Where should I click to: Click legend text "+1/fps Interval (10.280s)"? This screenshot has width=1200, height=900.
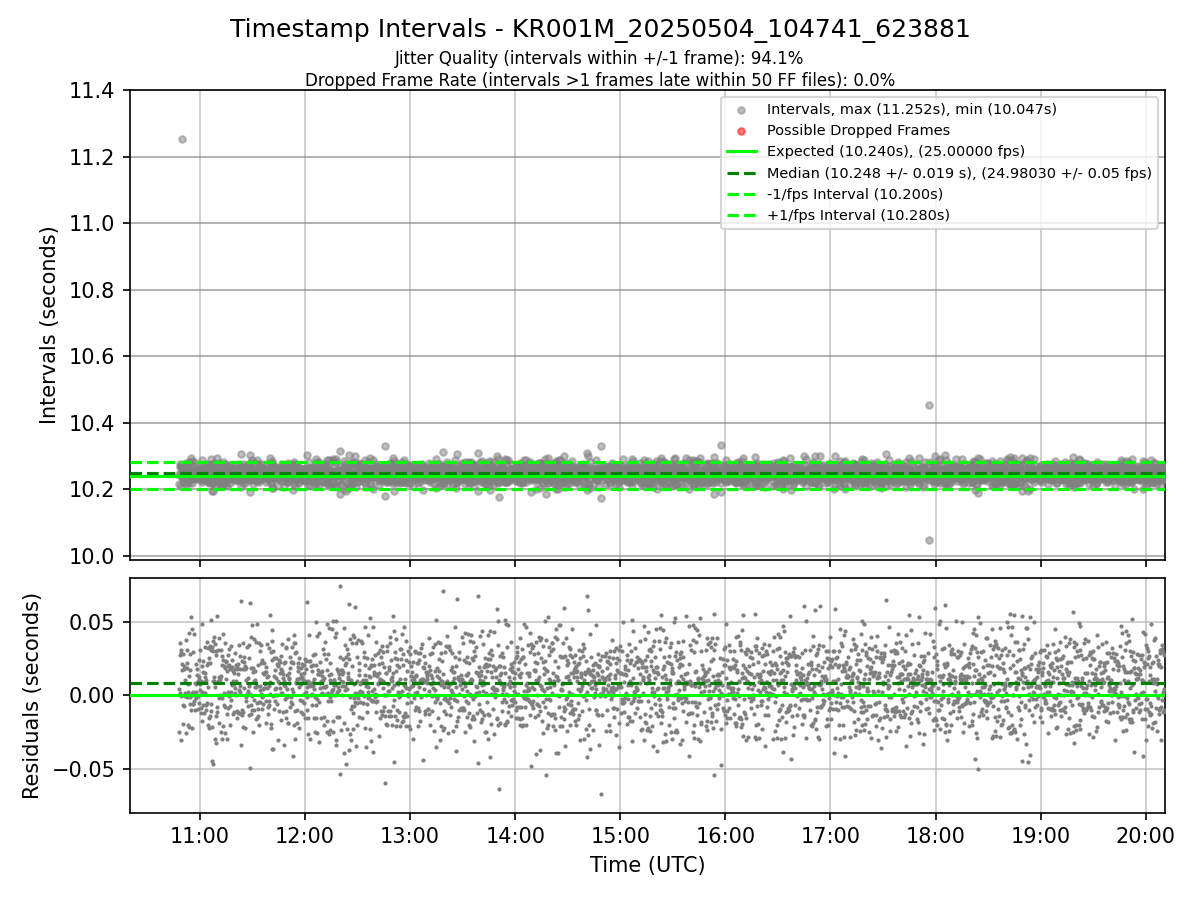(858, 215)
